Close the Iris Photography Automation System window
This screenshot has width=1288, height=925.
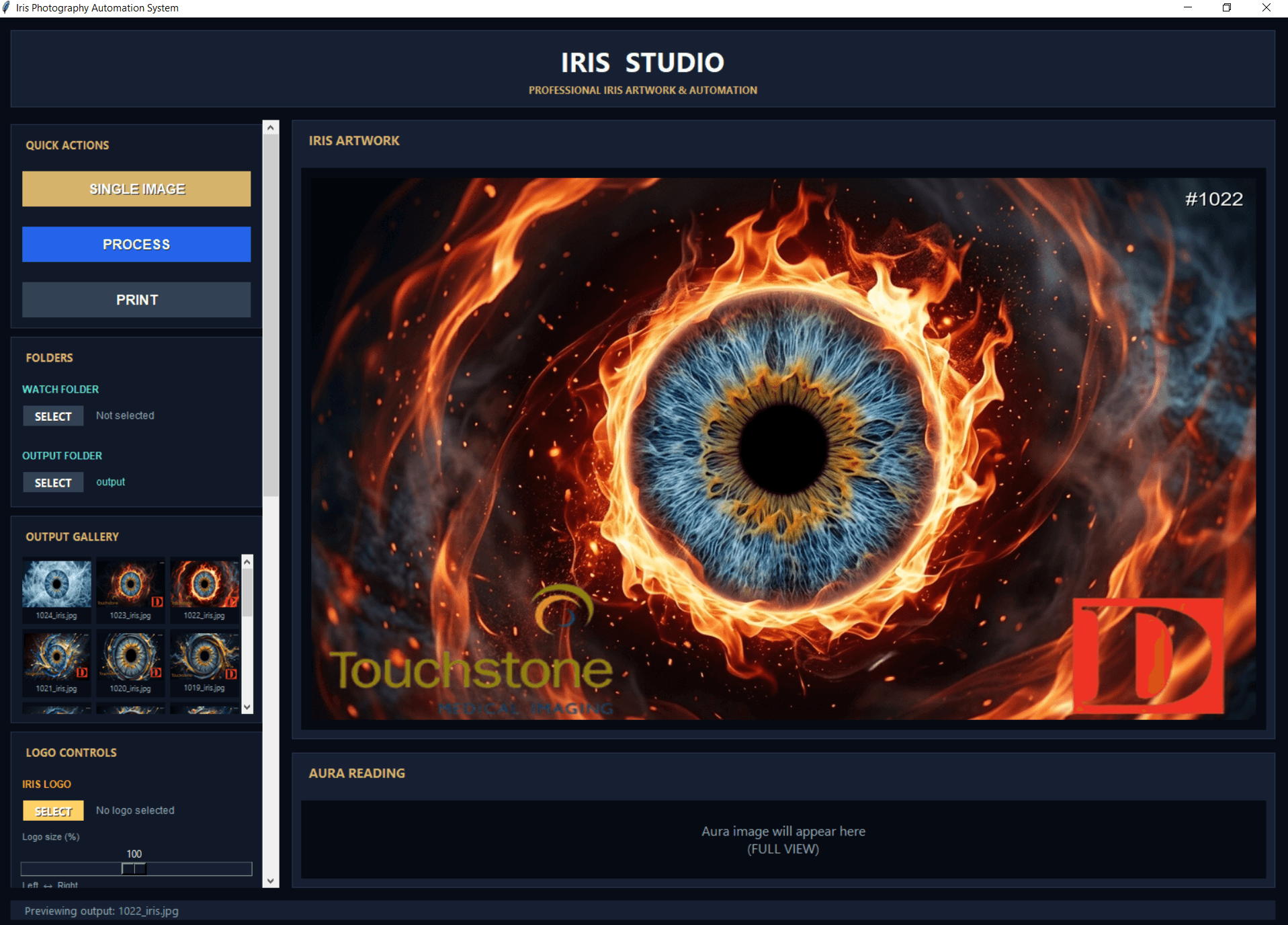[x=1266, y=8]
